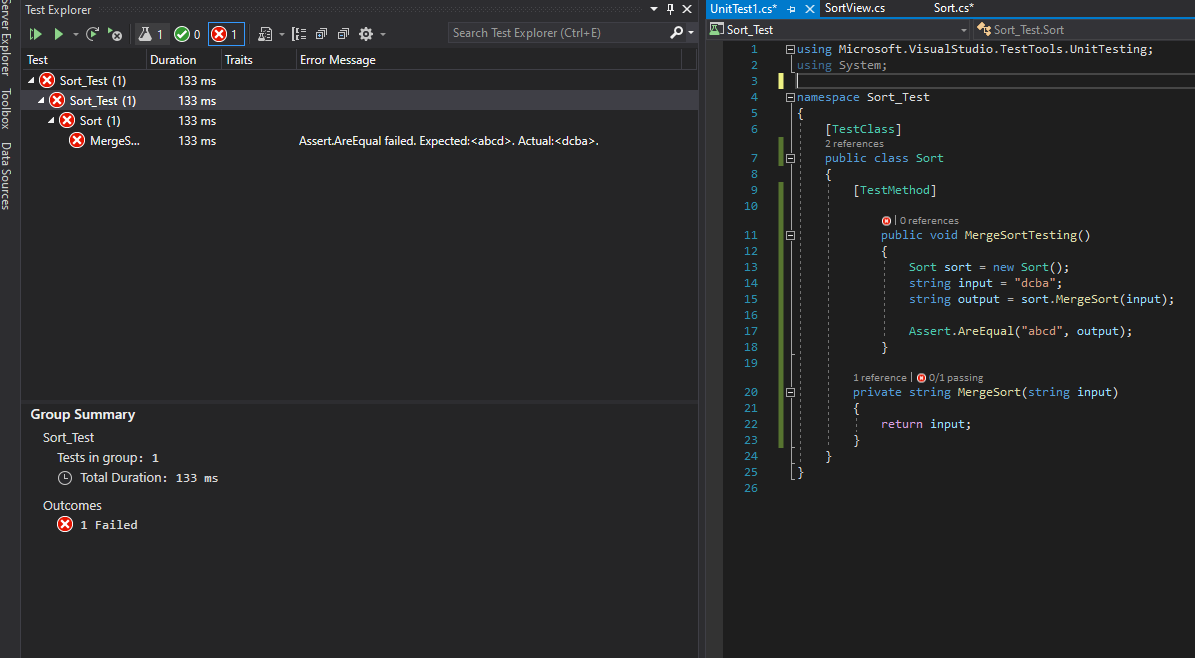Toggle the passed tests filter
The height and width of the screenshot is (658, 1195).
click(x=187, y=34)
